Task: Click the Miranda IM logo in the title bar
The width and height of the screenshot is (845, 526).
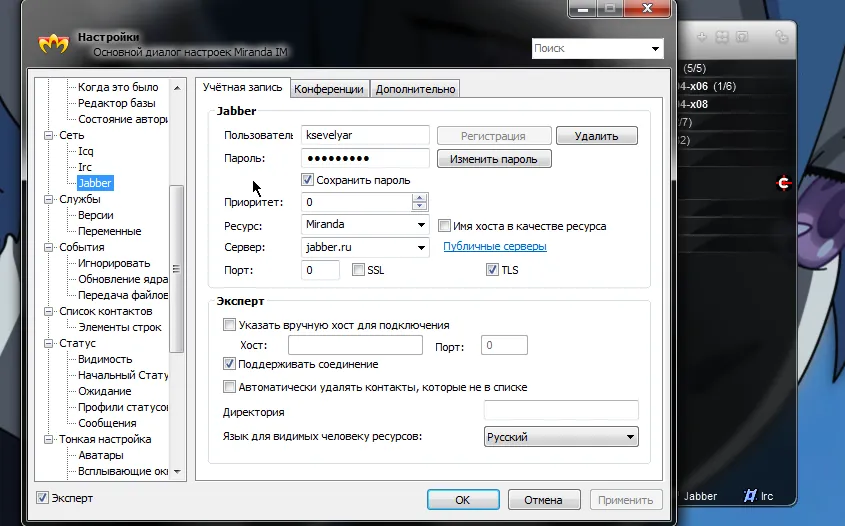Action: coord(52,44)
